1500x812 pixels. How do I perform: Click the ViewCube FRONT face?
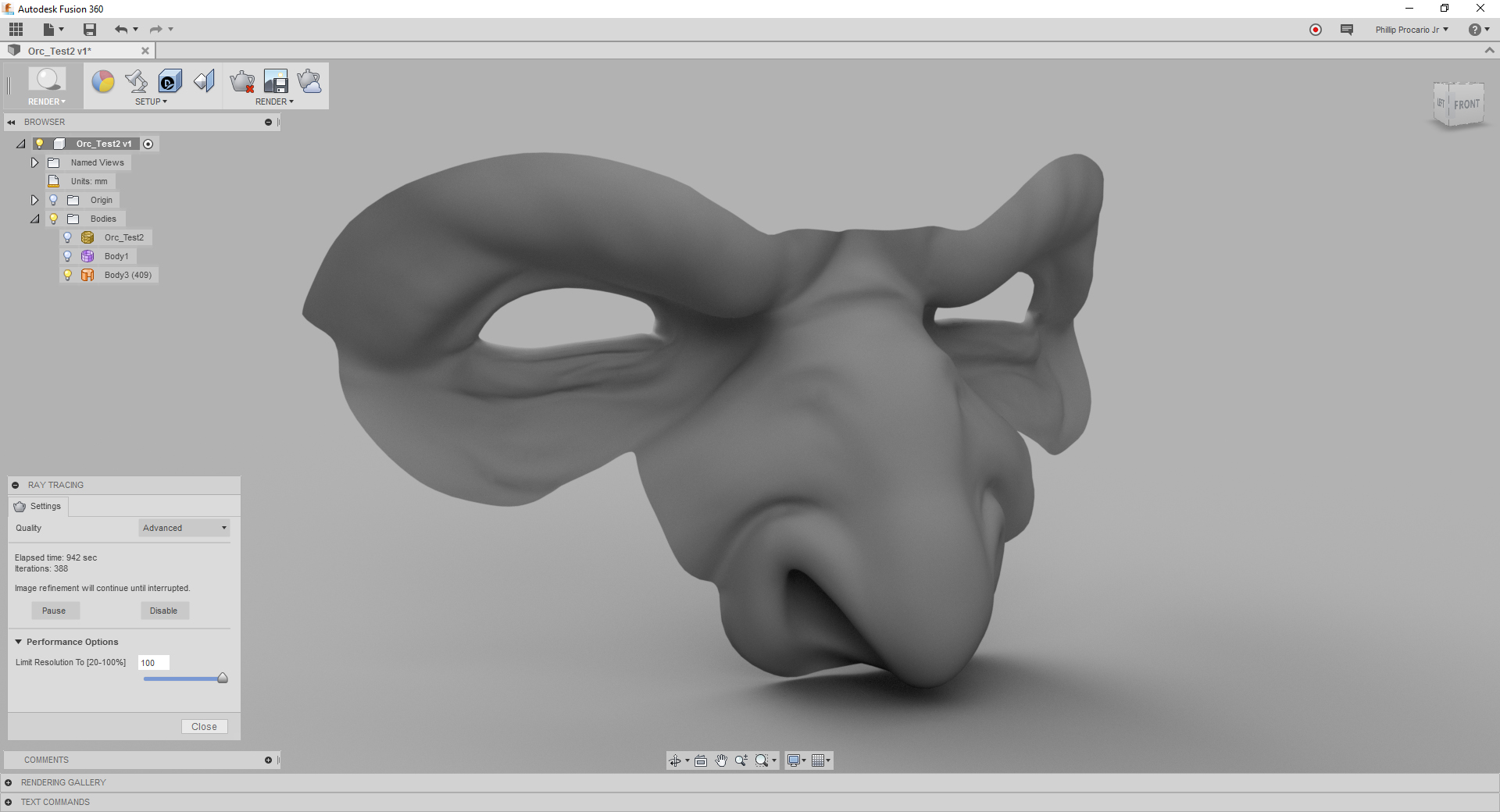coord(1466,105)
